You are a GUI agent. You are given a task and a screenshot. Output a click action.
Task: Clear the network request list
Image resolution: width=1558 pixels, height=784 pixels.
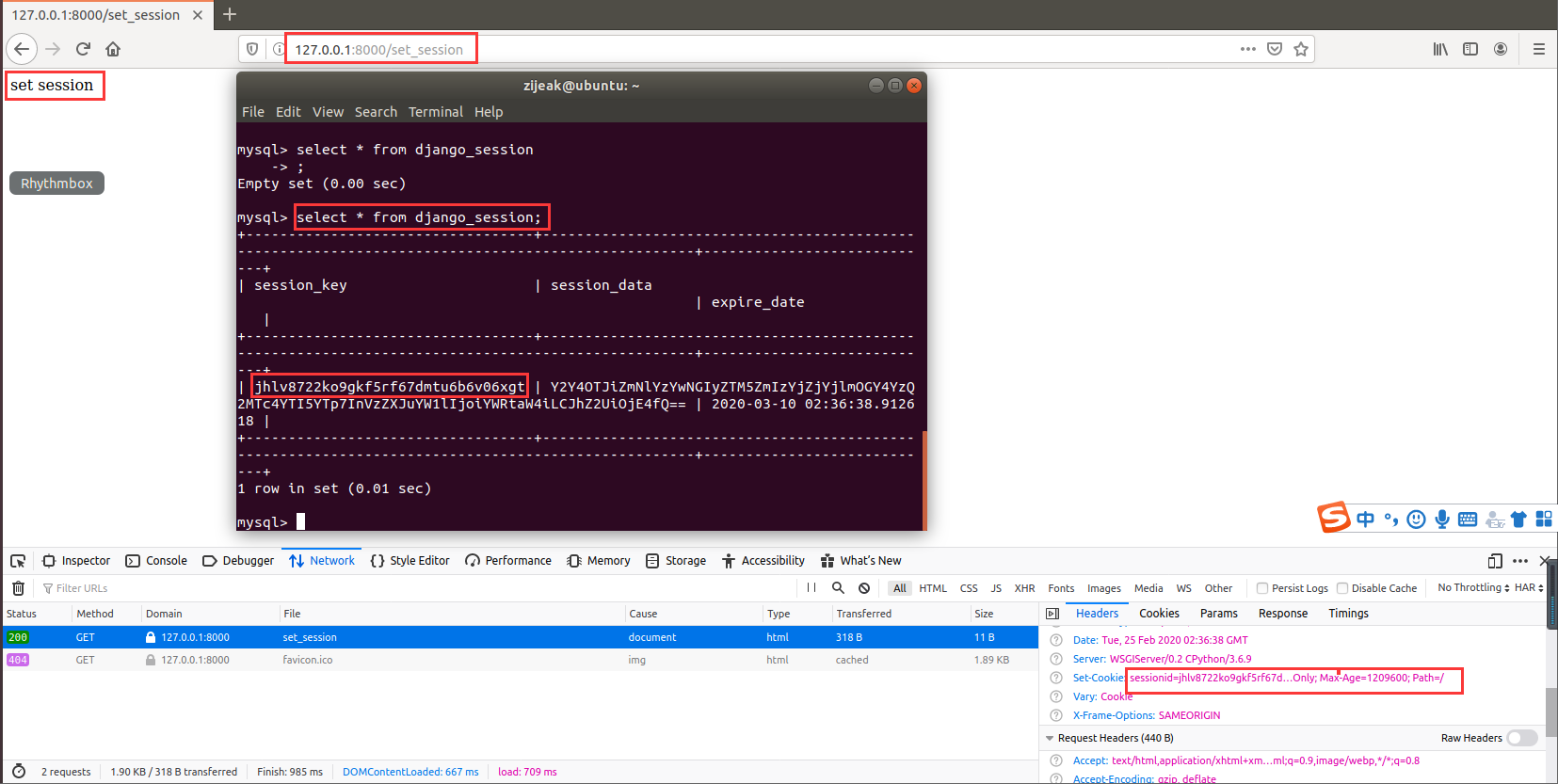point(18,588)
